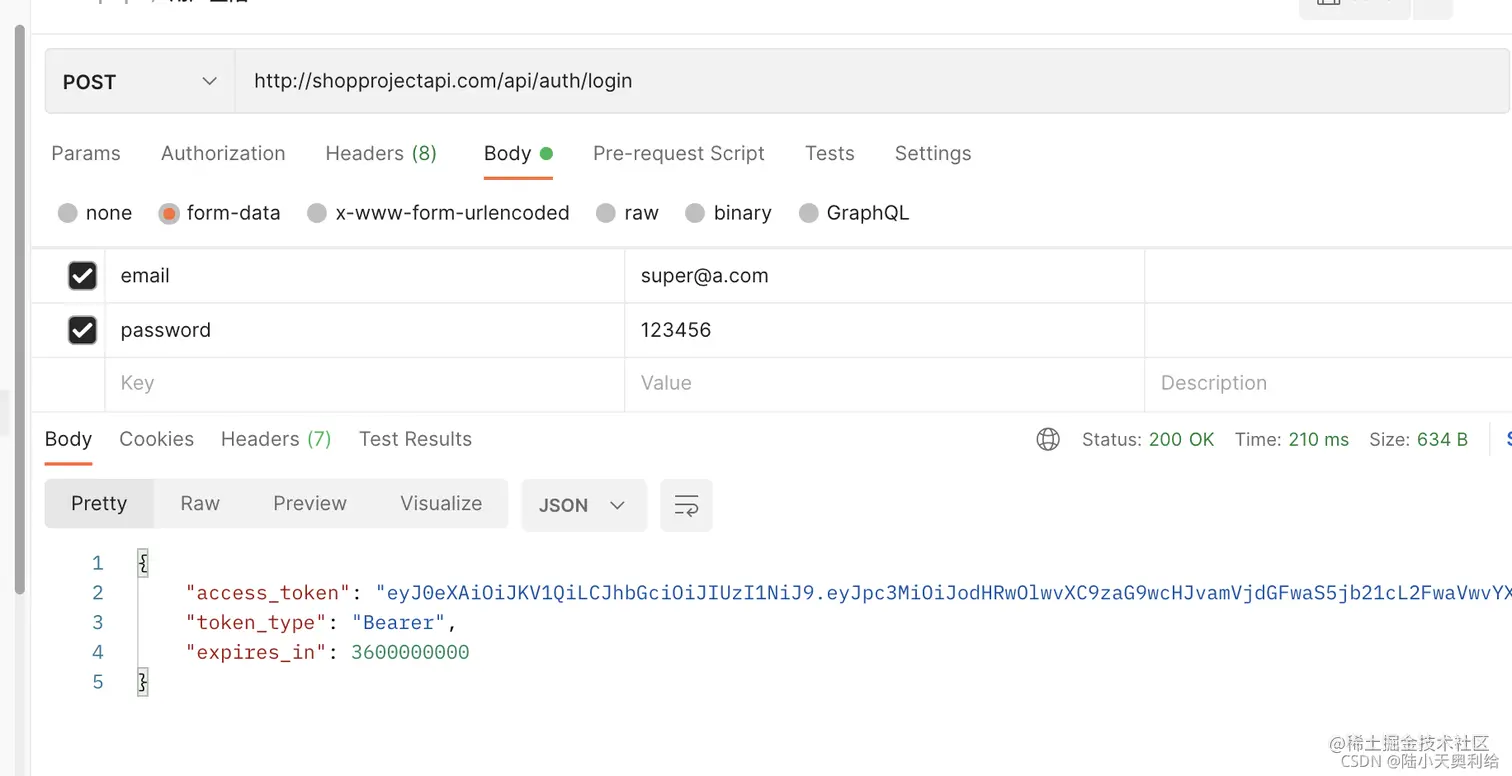1512x776 pixels.
Task: Open the response Headers (7) tab
Action: coord(276,439)
